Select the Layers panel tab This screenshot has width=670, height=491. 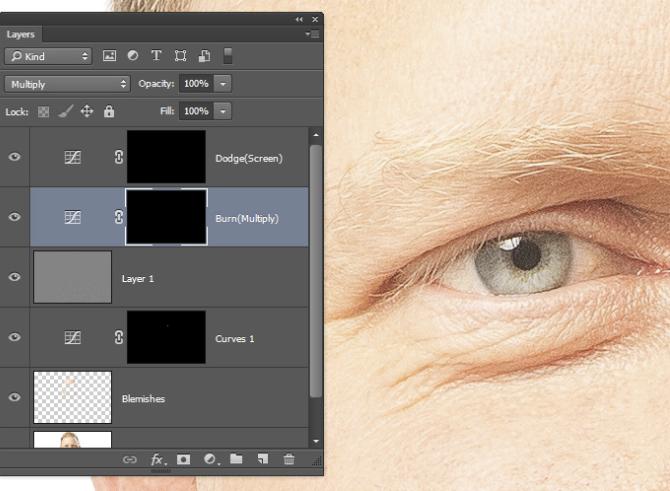(x=21, y=34)
